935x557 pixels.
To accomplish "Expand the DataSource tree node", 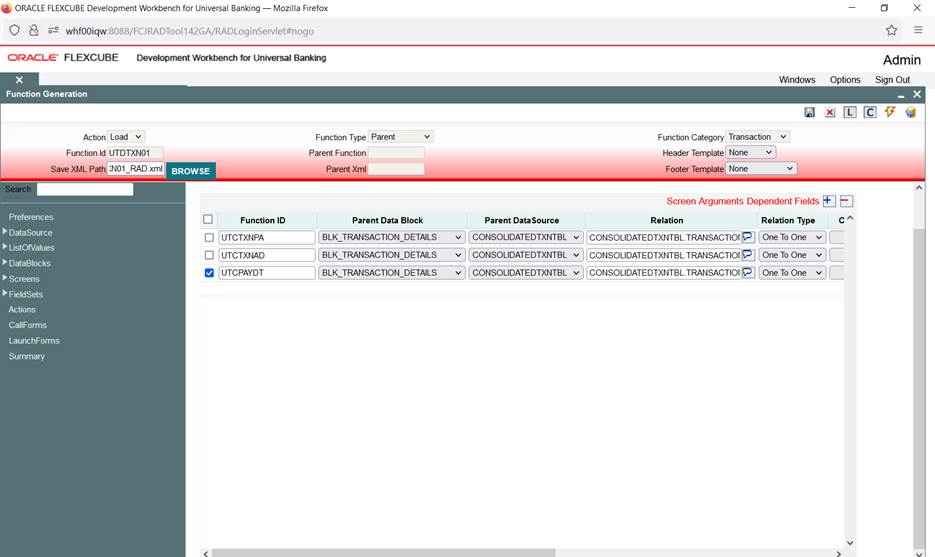I will point(5,231).
